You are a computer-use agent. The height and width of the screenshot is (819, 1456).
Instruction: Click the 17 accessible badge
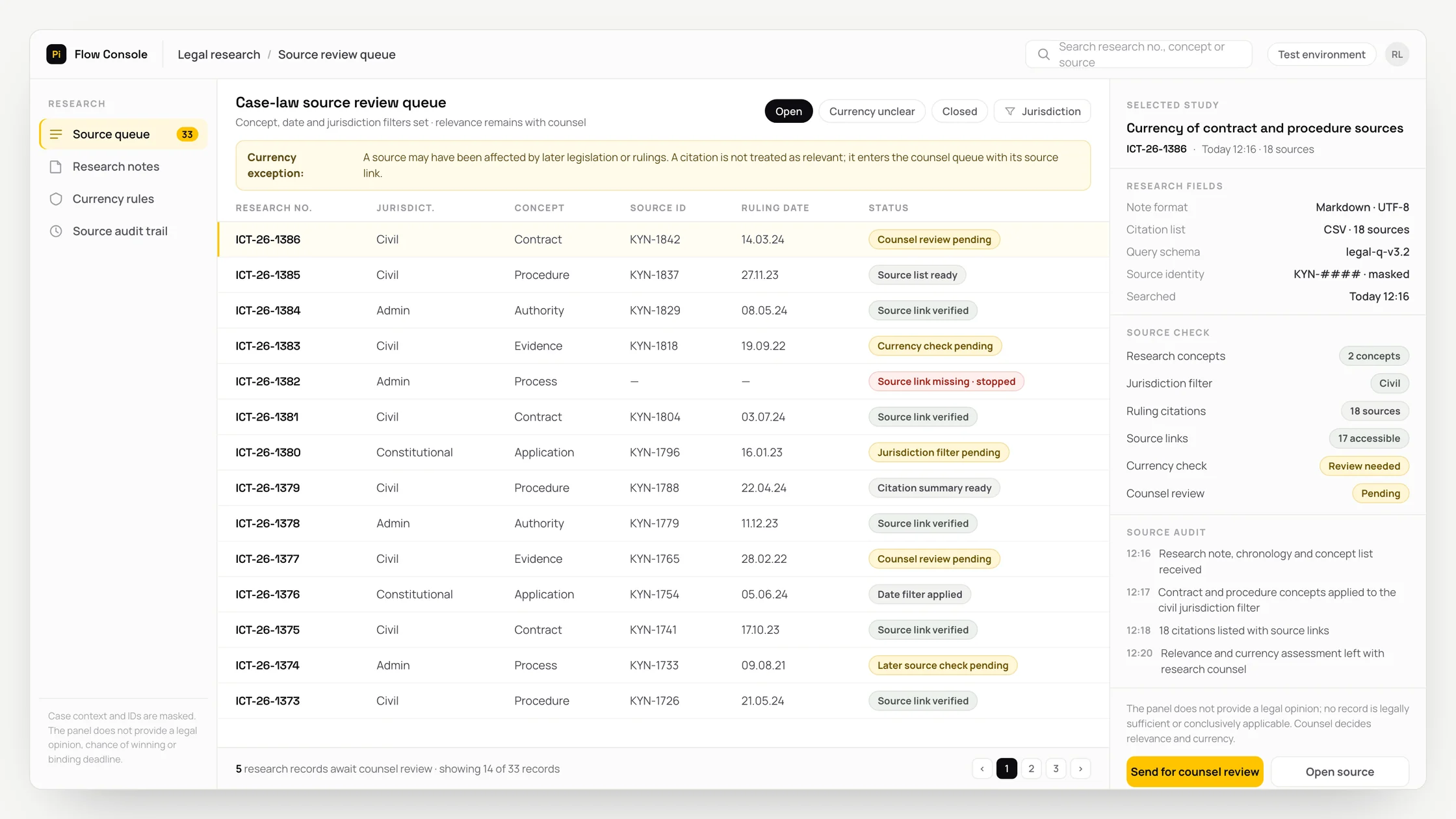point(1369,439)
